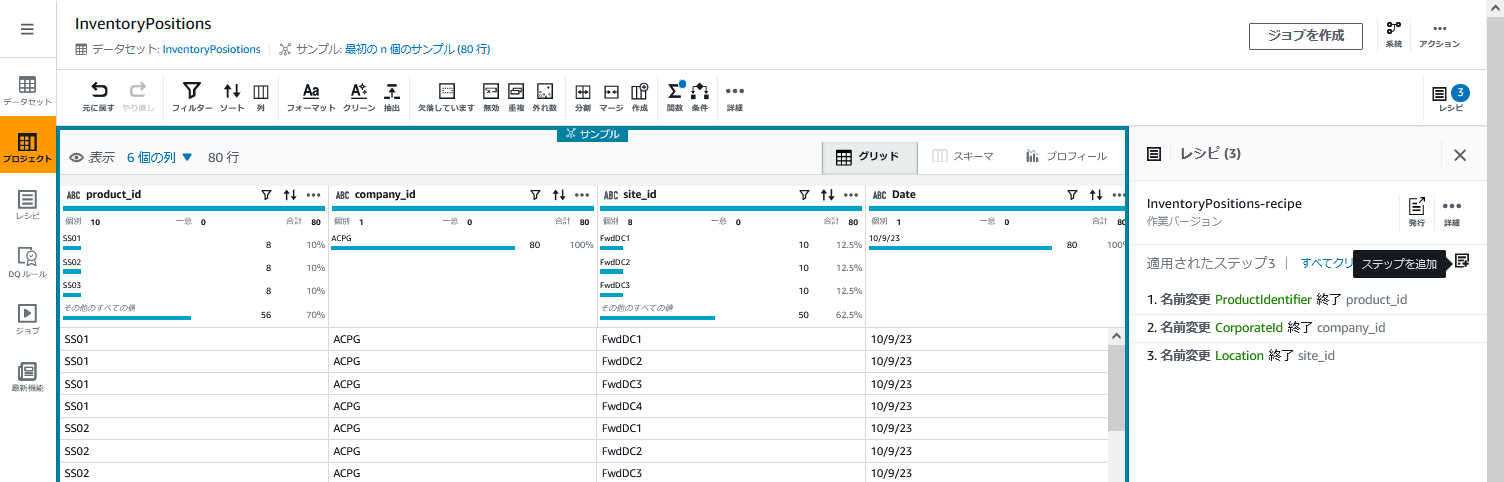Image resolution: width=1504 pixels, height=482 pixels.
Task: Open 詳細 more tools in toolbar
Action: pyautogui.click(x=735, y=96)
